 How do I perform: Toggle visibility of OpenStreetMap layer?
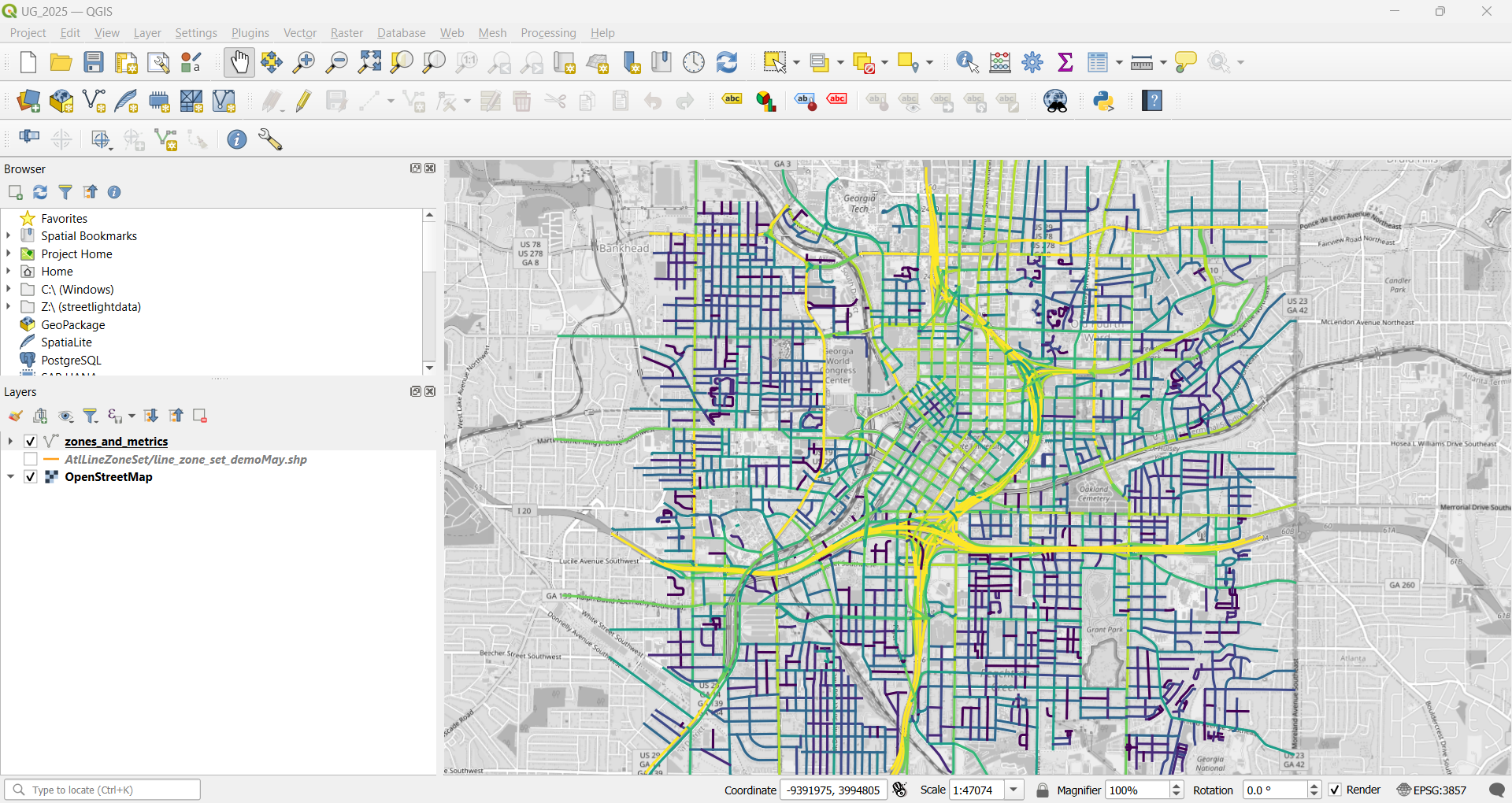click(31, 477)
